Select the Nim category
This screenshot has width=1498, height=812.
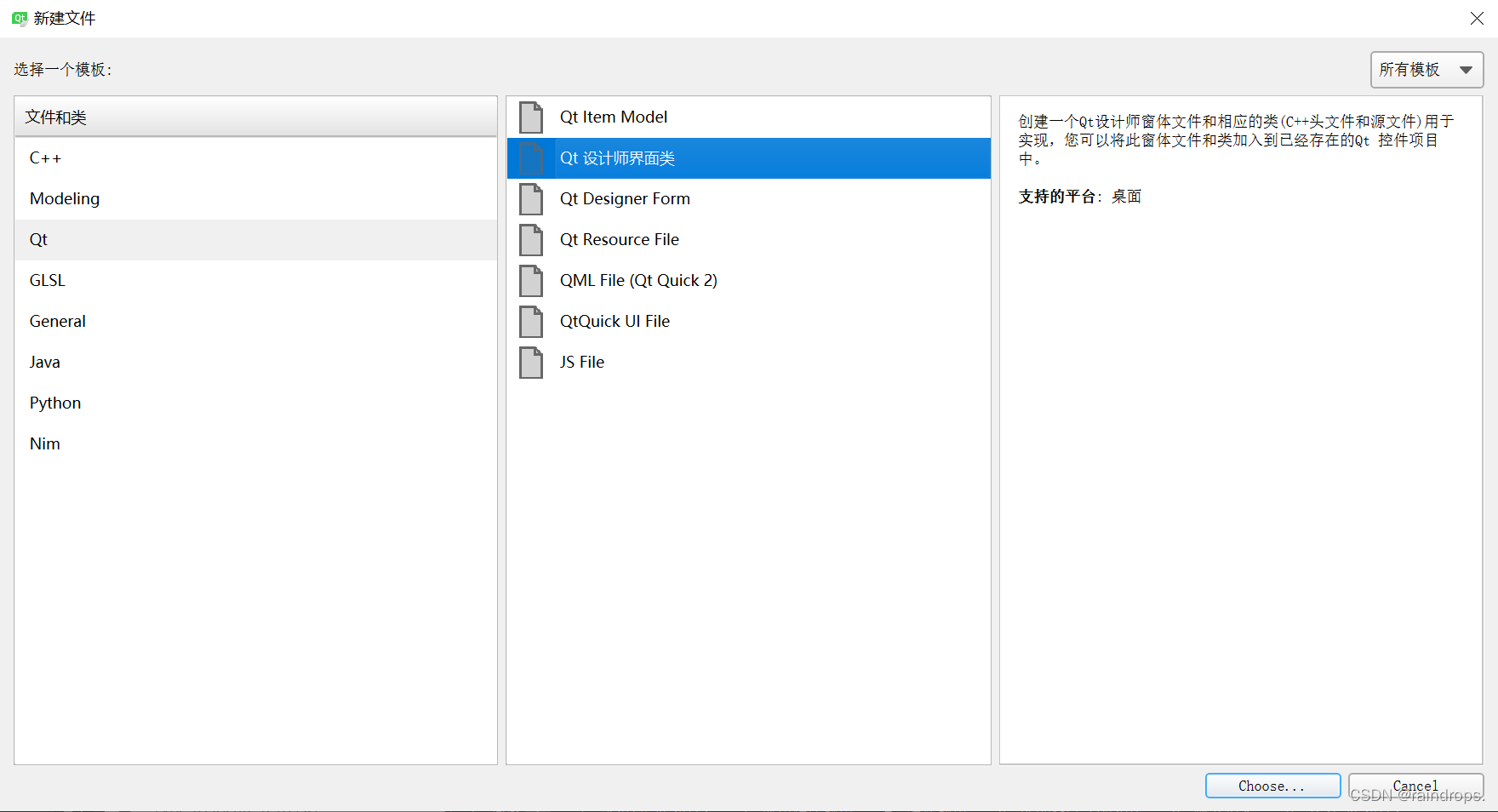[255, 444]
